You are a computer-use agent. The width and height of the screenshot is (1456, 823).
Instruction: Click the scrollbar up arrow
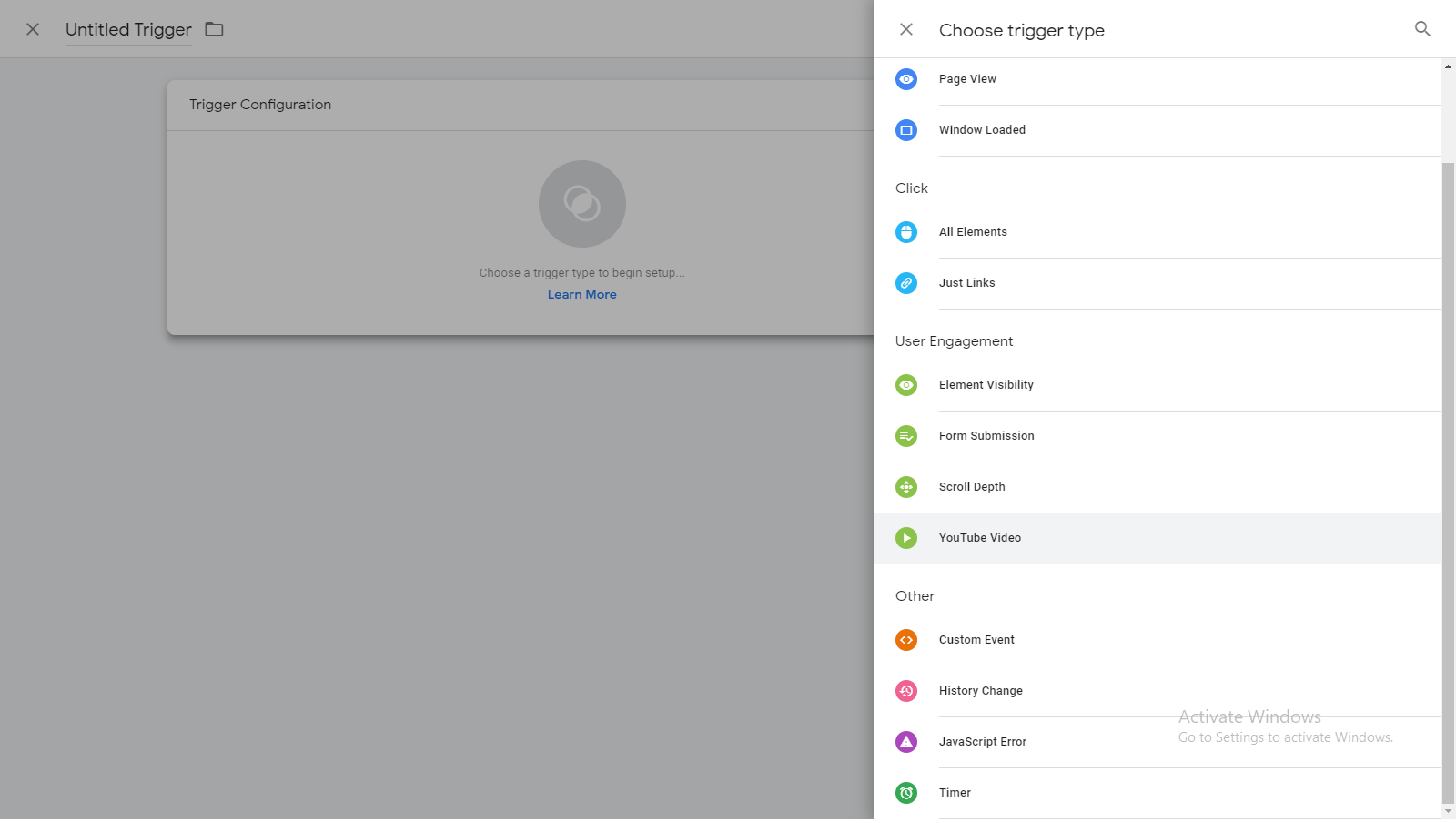1448,66
